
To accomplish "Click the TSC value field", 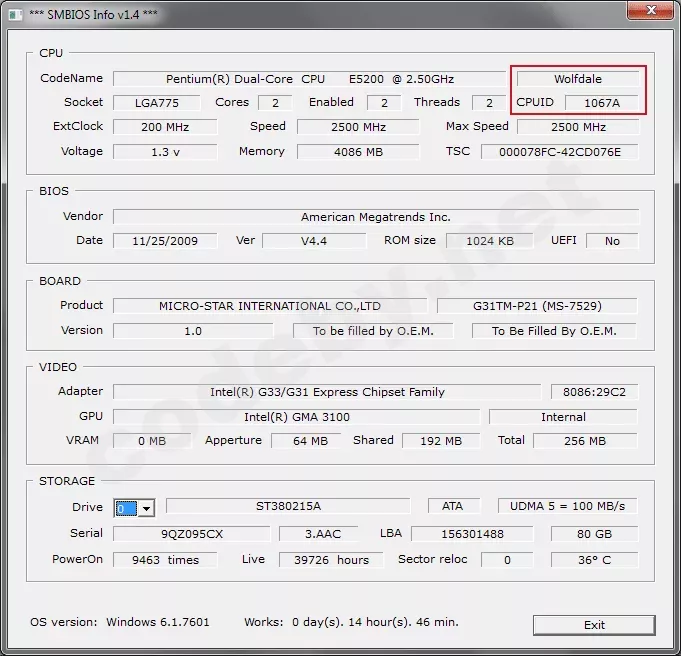I will pos(560,152).
